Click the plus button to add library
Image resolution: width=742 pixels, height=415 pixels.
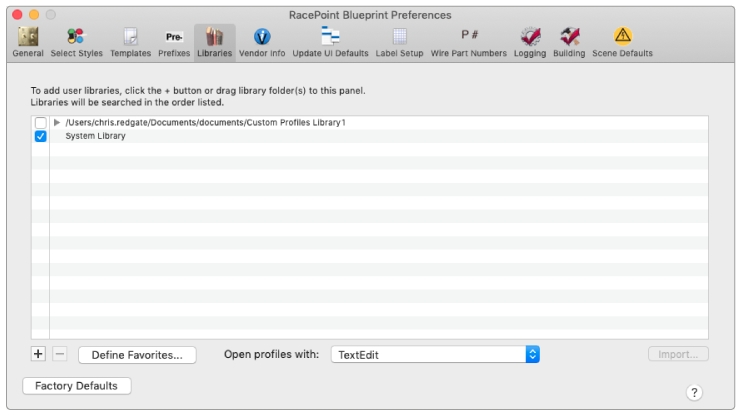click(38, 354)
